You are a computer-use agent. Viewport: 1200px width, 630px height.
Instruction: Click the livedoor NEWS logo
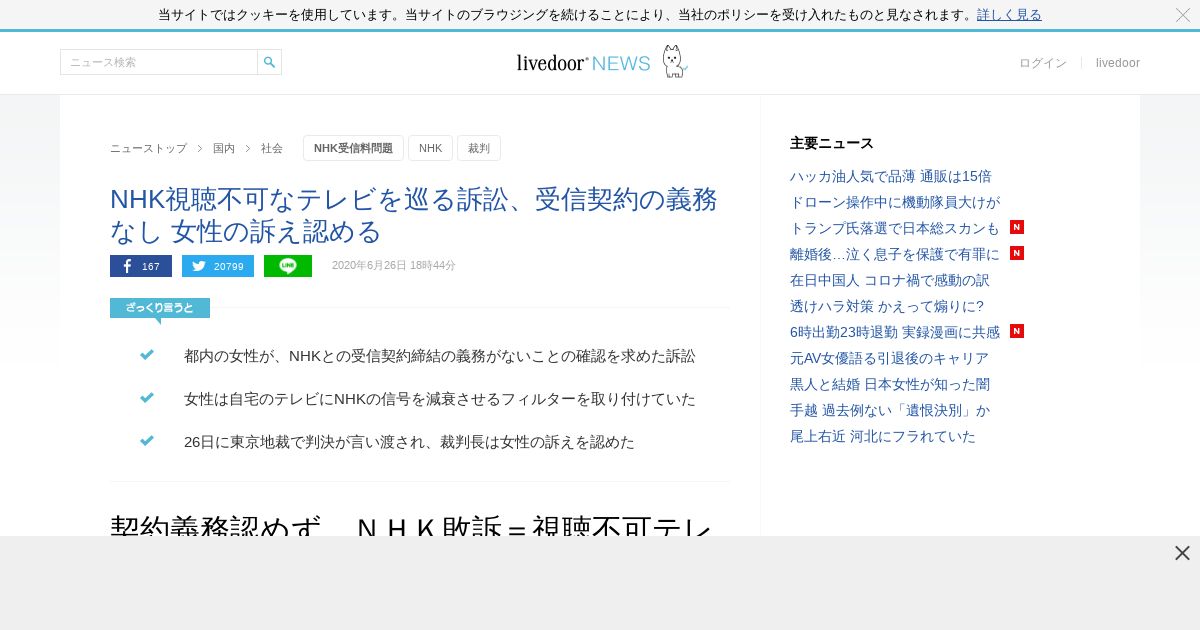(x=583, y=63)
